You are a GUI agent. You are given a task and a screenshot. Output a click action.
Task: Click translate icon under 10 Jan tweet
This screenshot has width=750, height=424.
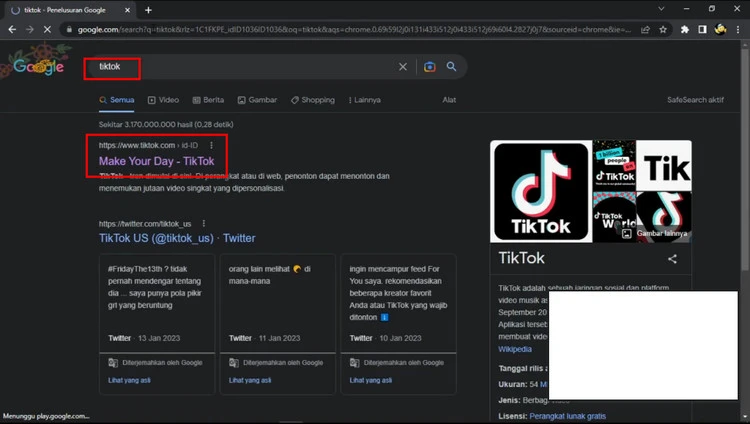(354, 363)
